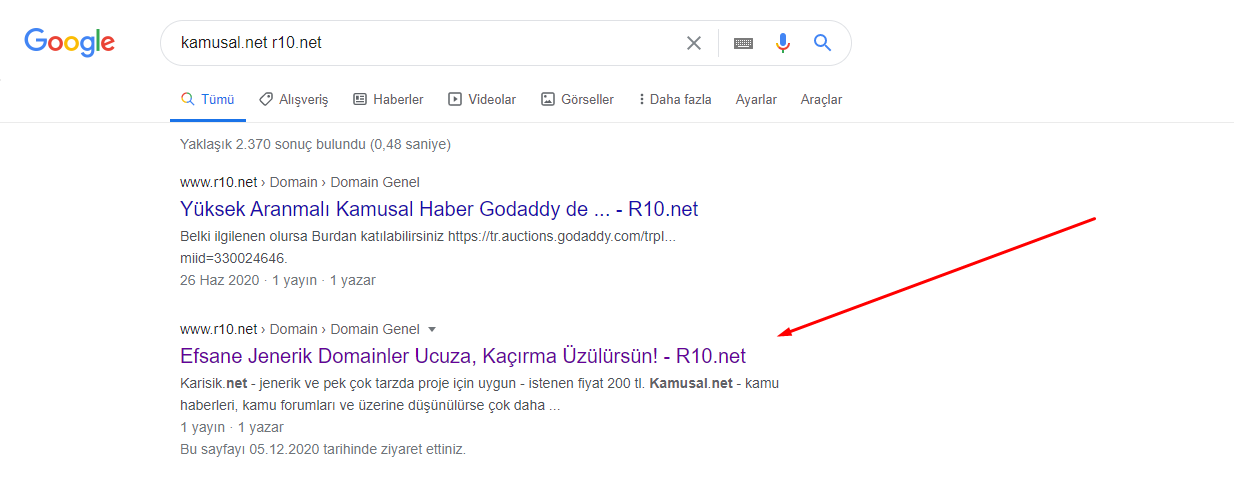This screenshot has height=483, width=1234.
Task: Click the Google logo
Action: point(70,42)
